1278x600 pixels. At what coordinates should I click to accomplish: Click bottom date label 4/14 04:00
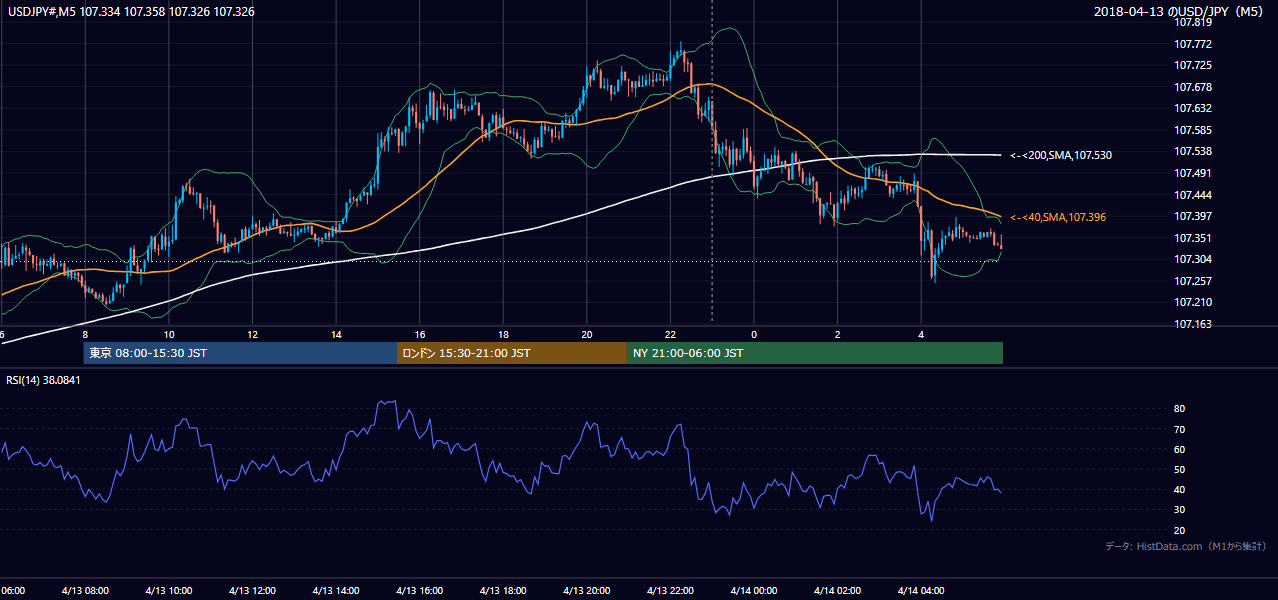[x=921, y=590]
